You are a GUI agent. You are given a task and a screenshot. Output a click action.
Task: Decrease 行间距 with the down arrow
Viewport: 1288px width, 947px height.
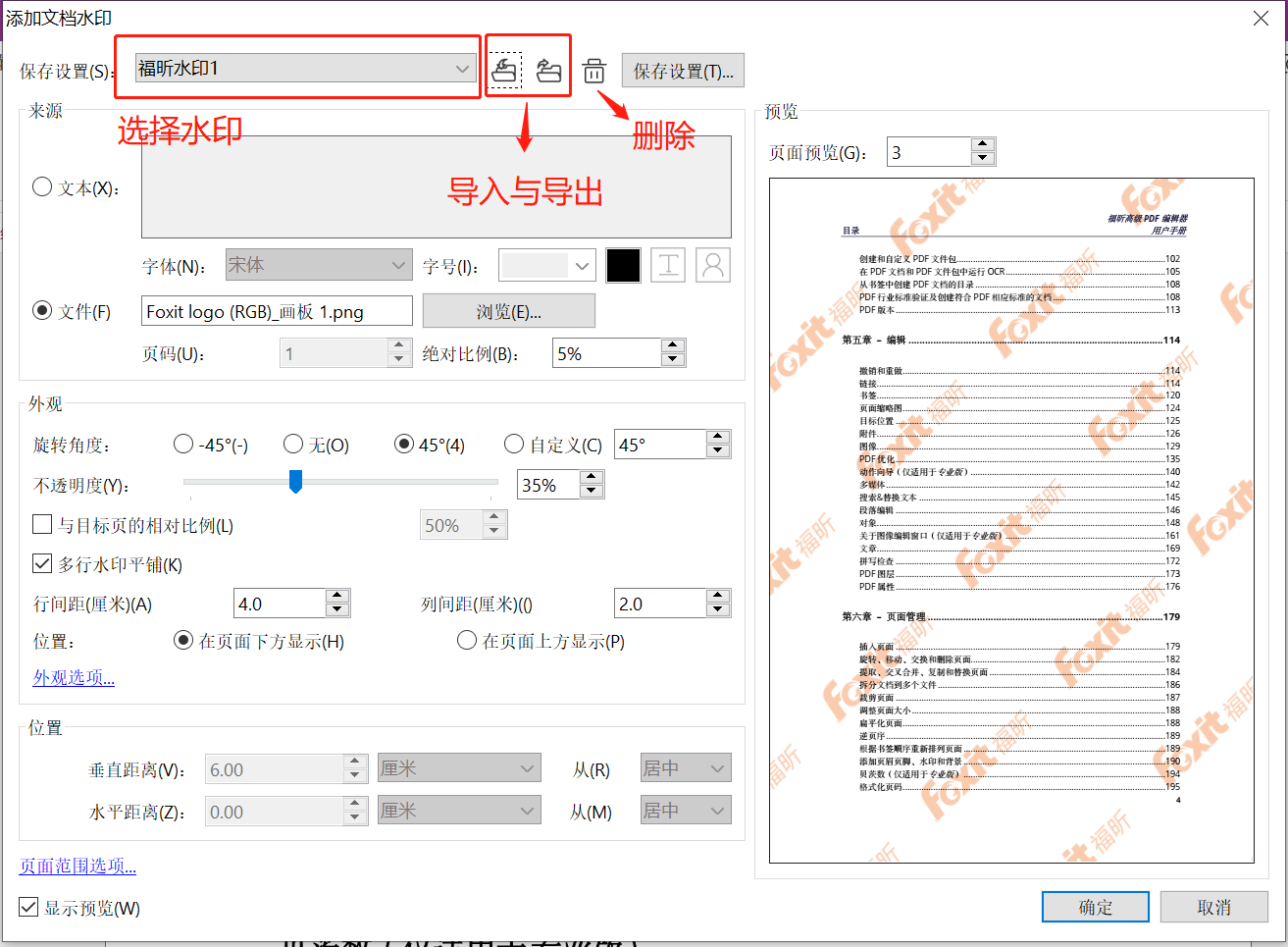coord(337,609)
